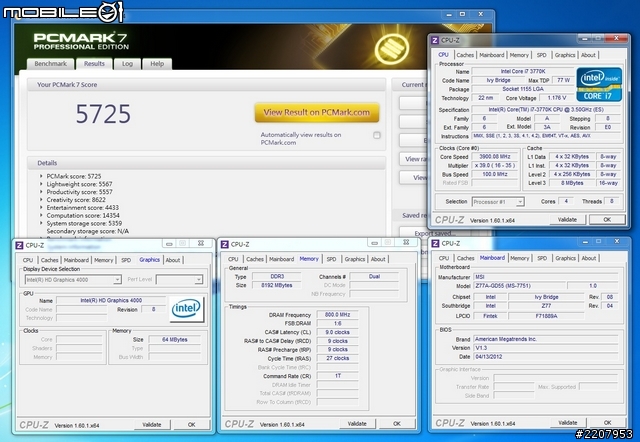
Task: Click the Export saved button in PCMark
Action: (x=433, y=233)
